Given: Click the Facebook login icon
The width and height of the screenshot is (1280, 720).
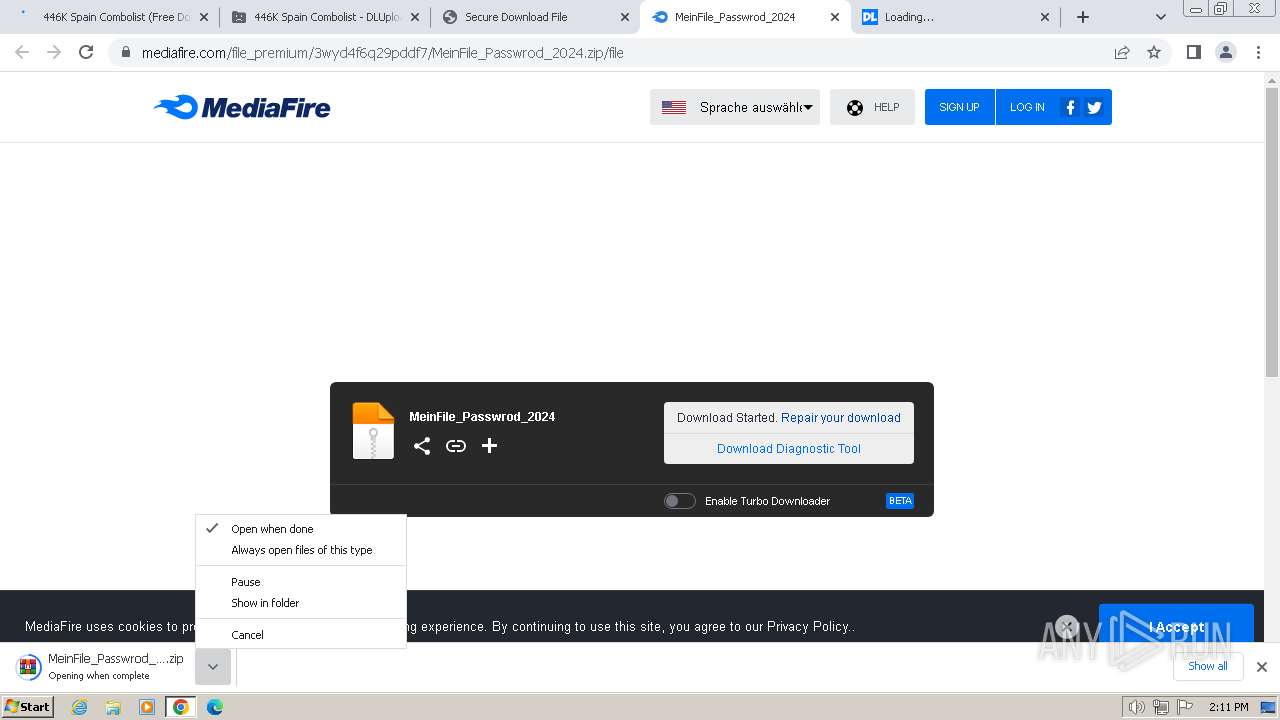Looking at the screenshot, I should [x=1070, y=107].
